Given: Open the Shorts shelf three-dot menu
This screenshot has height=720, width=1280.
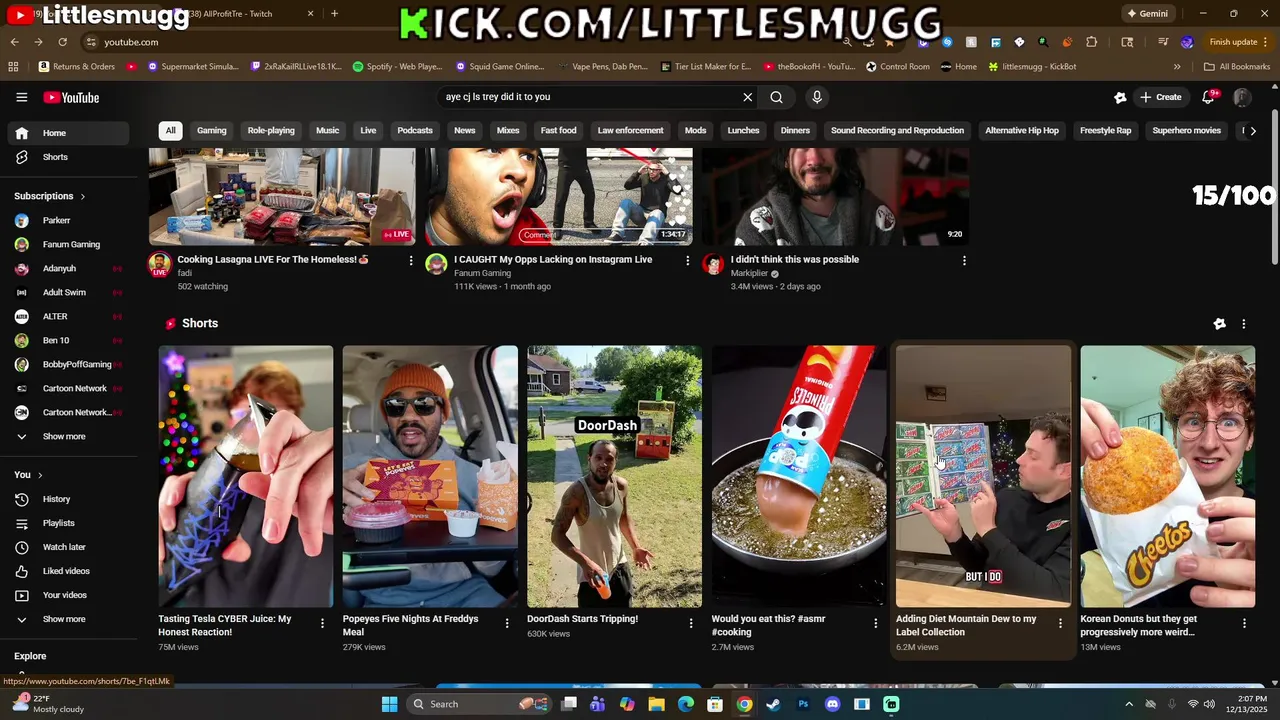Looking at the screenshot, I should (x=1243, y=324).
